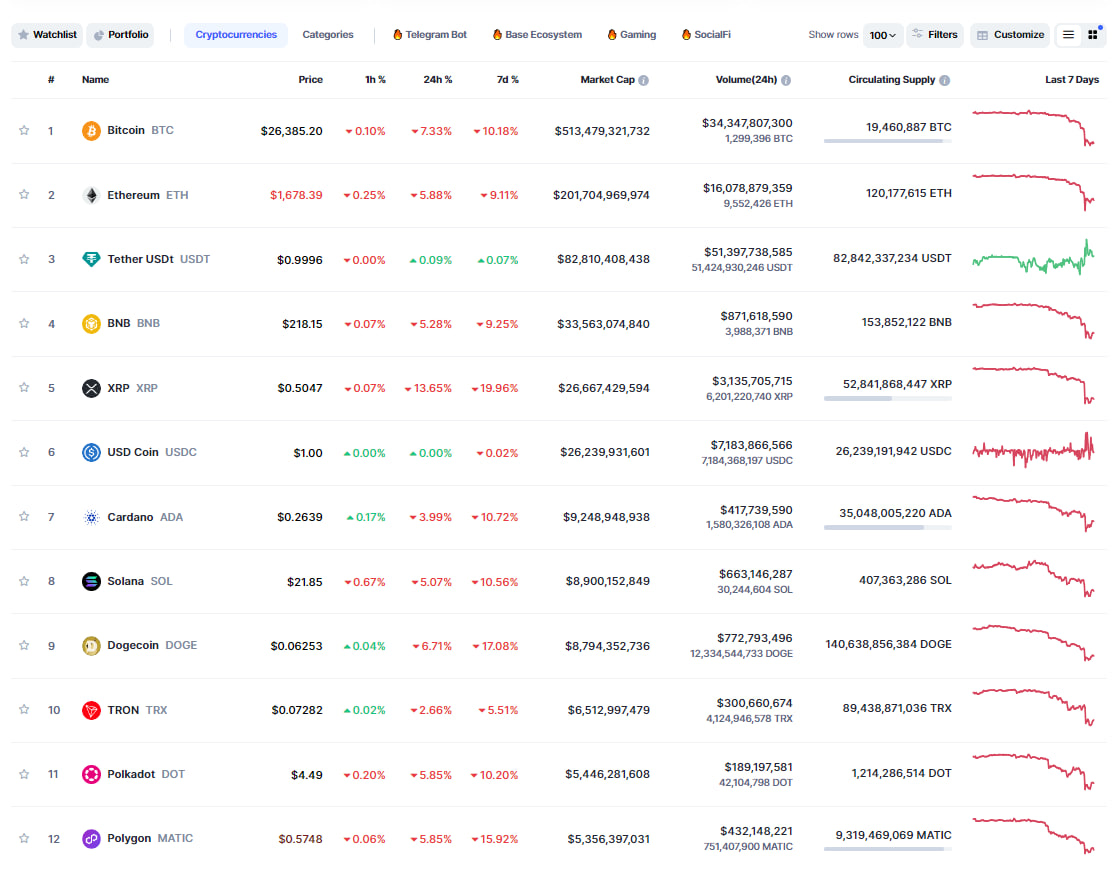Star Ethereum to add to watchlist
Screen dimensions: 1119x869
point(24,194)
